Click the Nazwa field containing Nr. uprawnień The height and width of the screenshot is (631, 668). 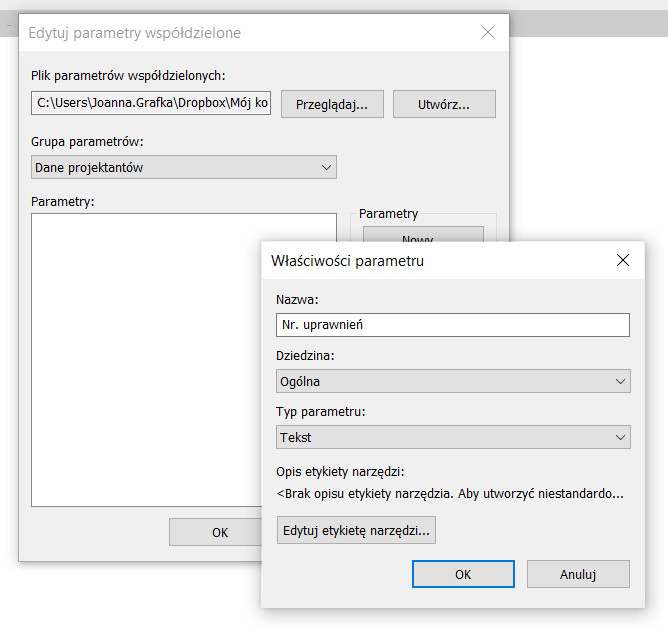[452, 325]
